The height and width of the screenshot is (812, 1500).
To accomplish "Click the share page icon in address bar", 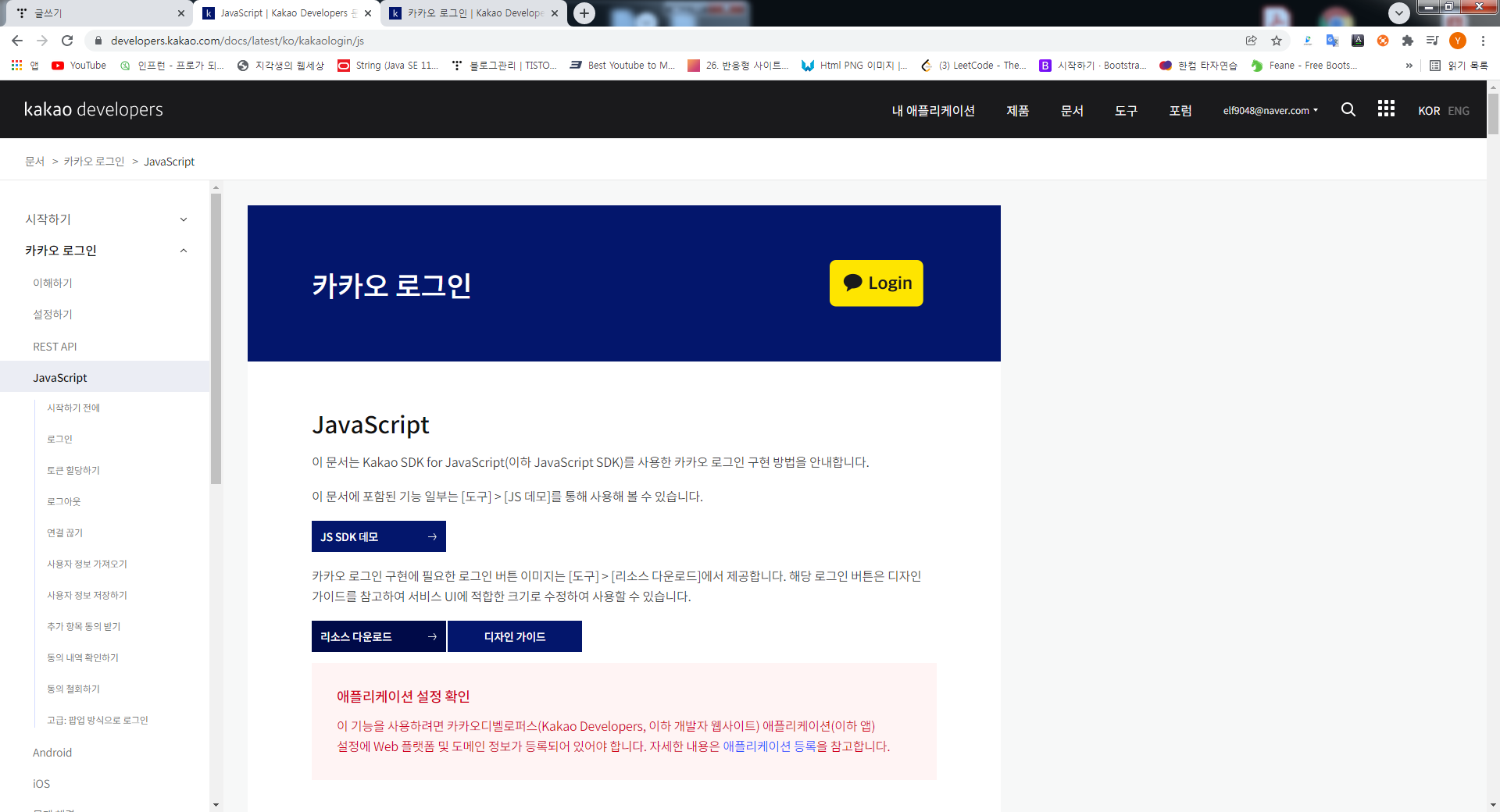I will click(1252, 41).
